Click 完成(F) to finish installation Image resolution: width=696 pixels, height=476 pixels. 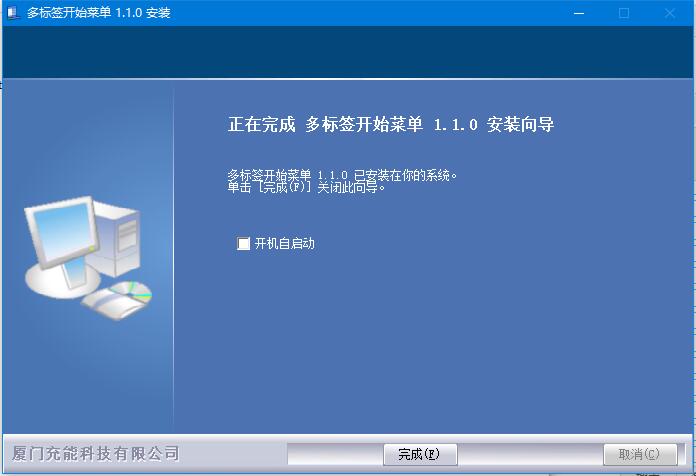coord(420,454)
